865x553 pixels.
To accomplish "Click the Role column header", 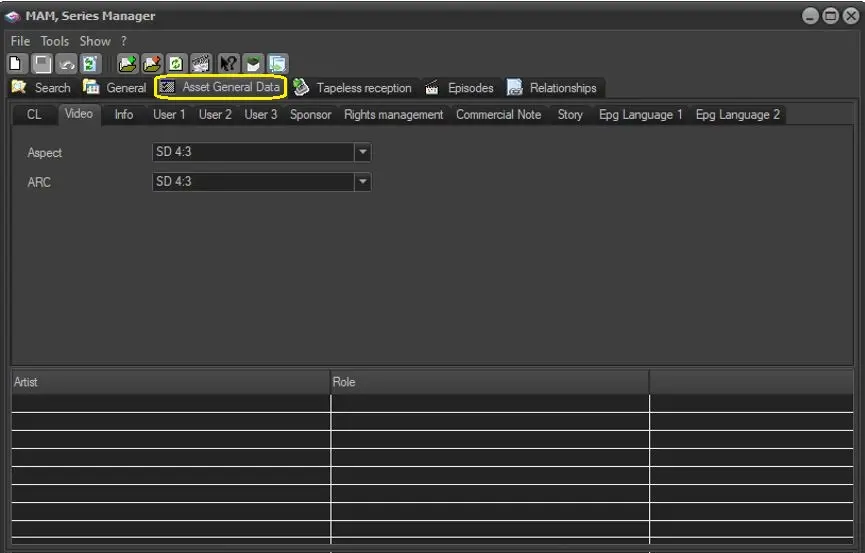I will (490, 382).
